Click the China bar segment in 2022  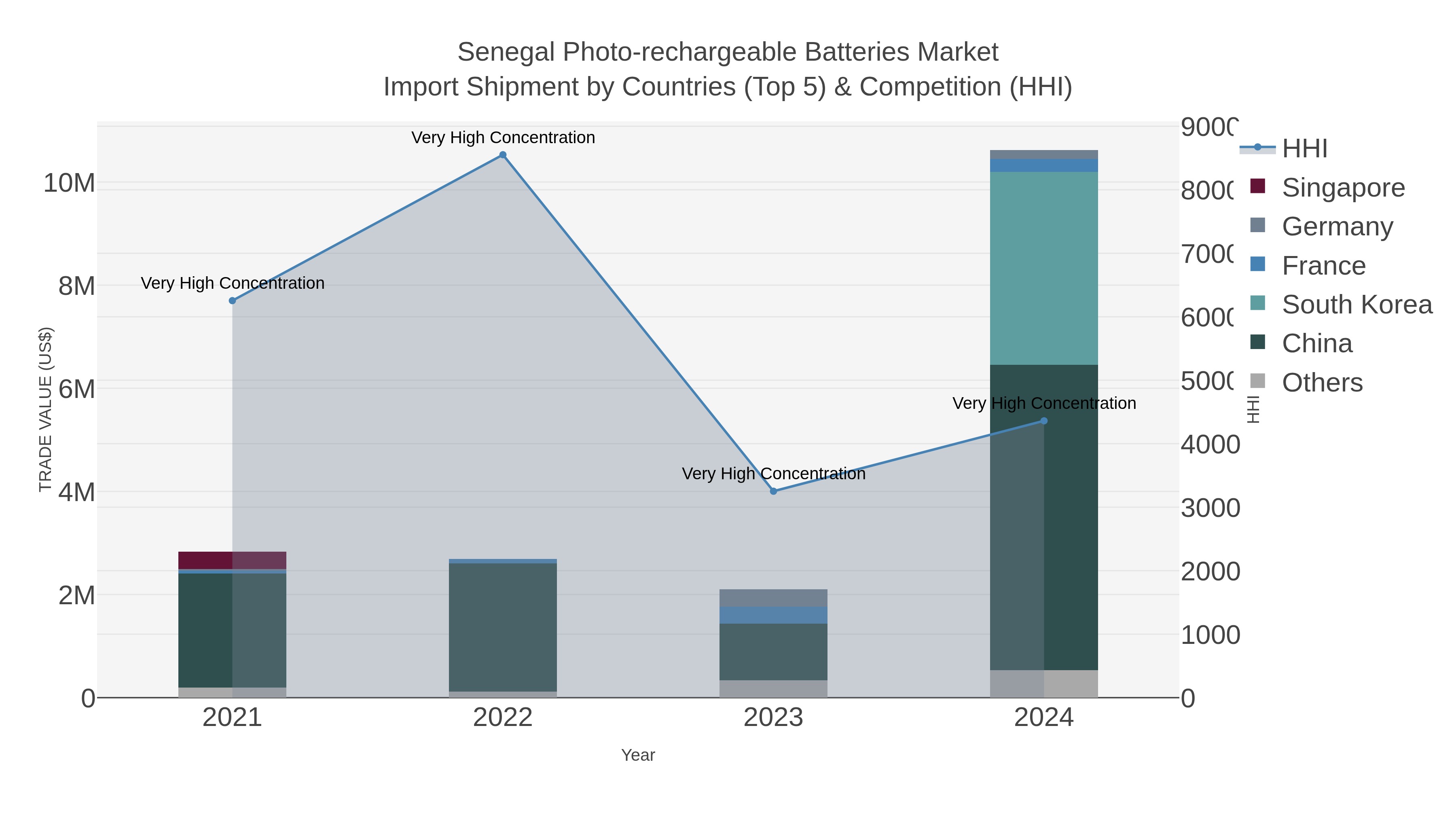(x=502, y=627)
